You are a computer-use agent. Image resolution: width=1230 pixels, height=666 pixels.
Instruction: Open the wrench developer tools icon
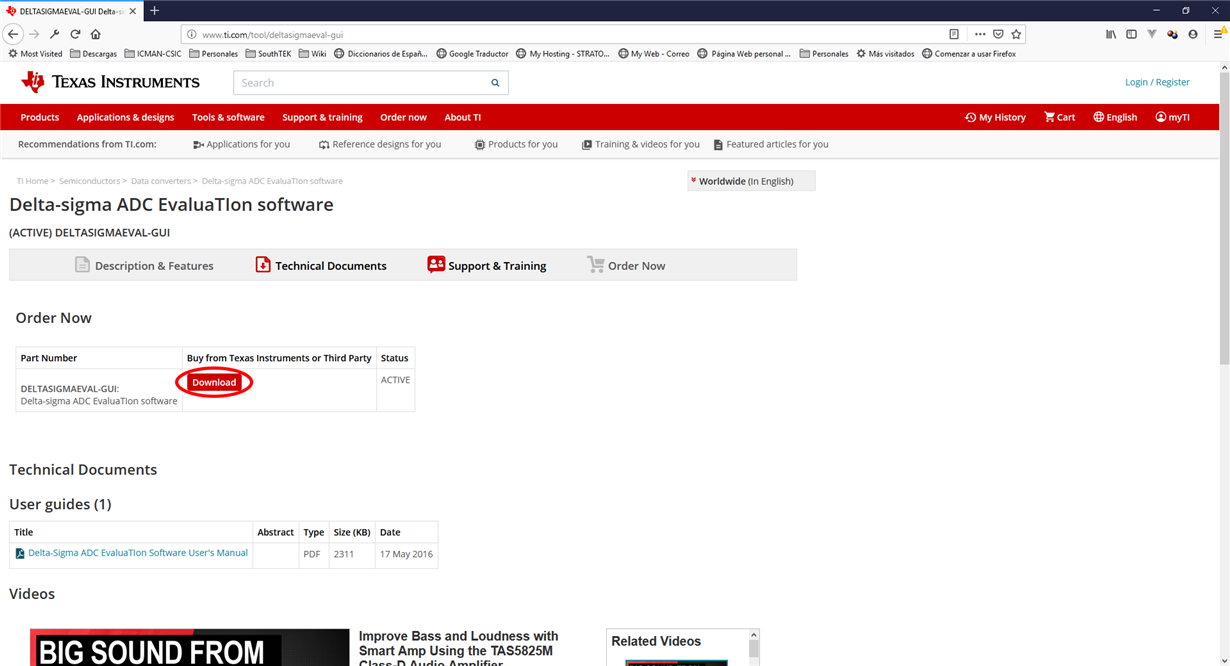pyautogui.click(x=55, y=34)
